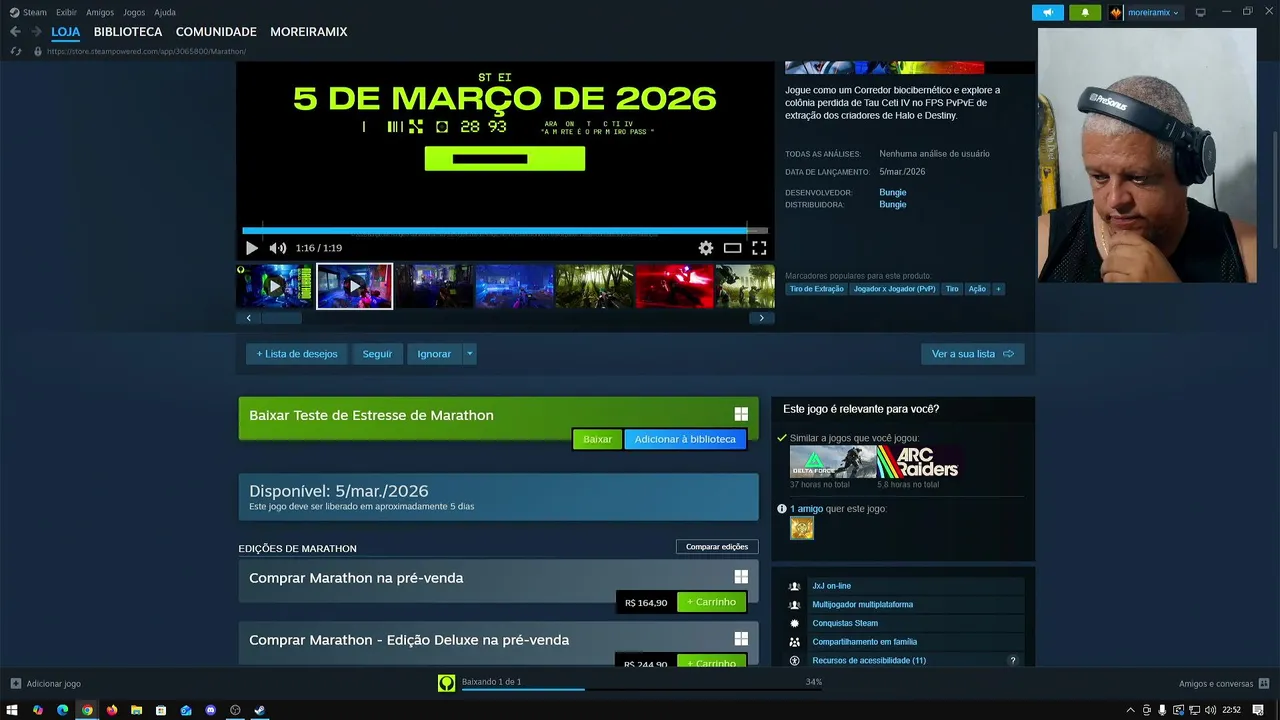Go back with the navigation arrow

15,32
